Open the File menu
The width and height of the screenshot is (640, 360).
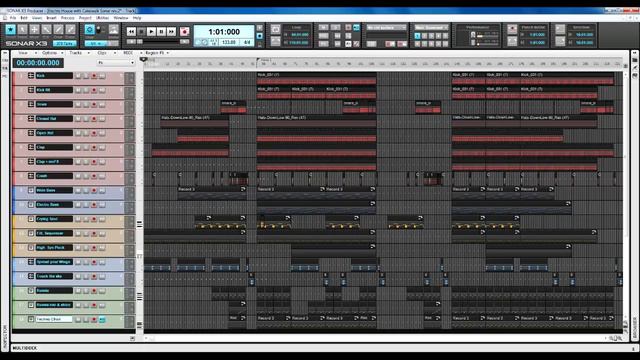13,18
